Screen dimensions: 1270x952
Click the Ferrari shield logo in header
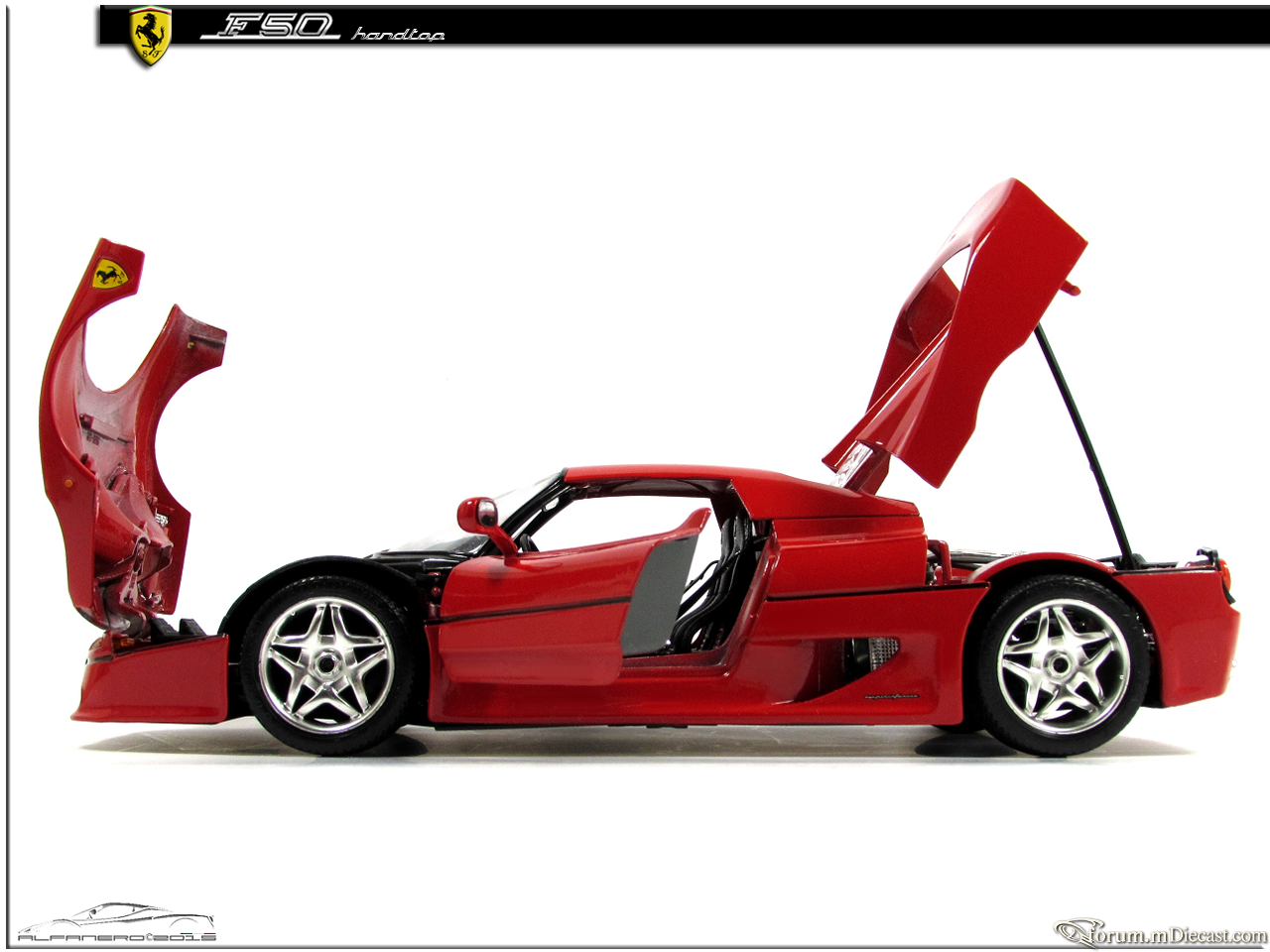[151, 37]
